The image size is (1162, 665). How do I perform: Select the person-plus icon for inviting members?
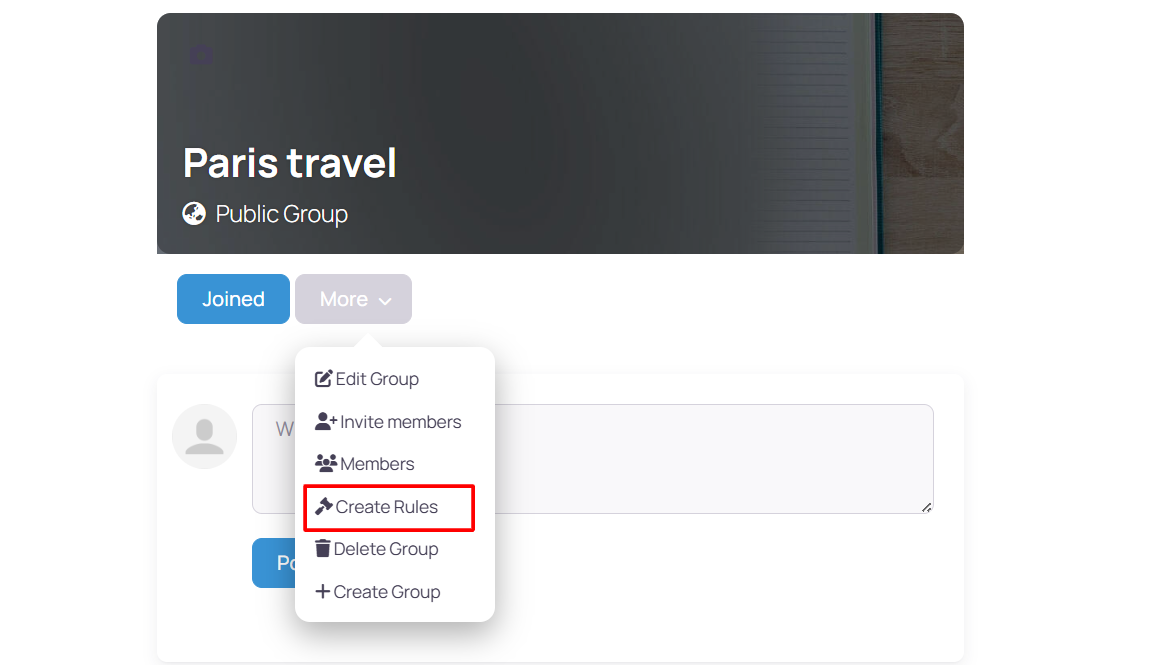[x=326, y=421]
